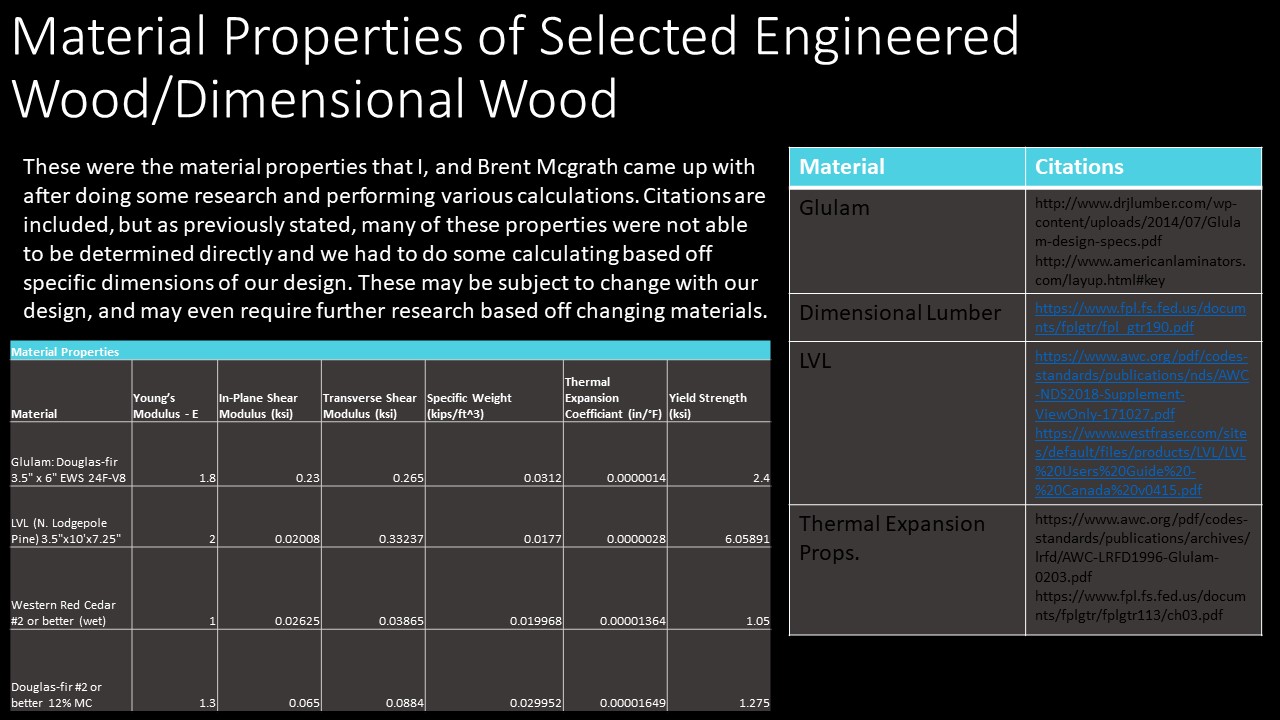Click the slide title text

pos(515,67)
